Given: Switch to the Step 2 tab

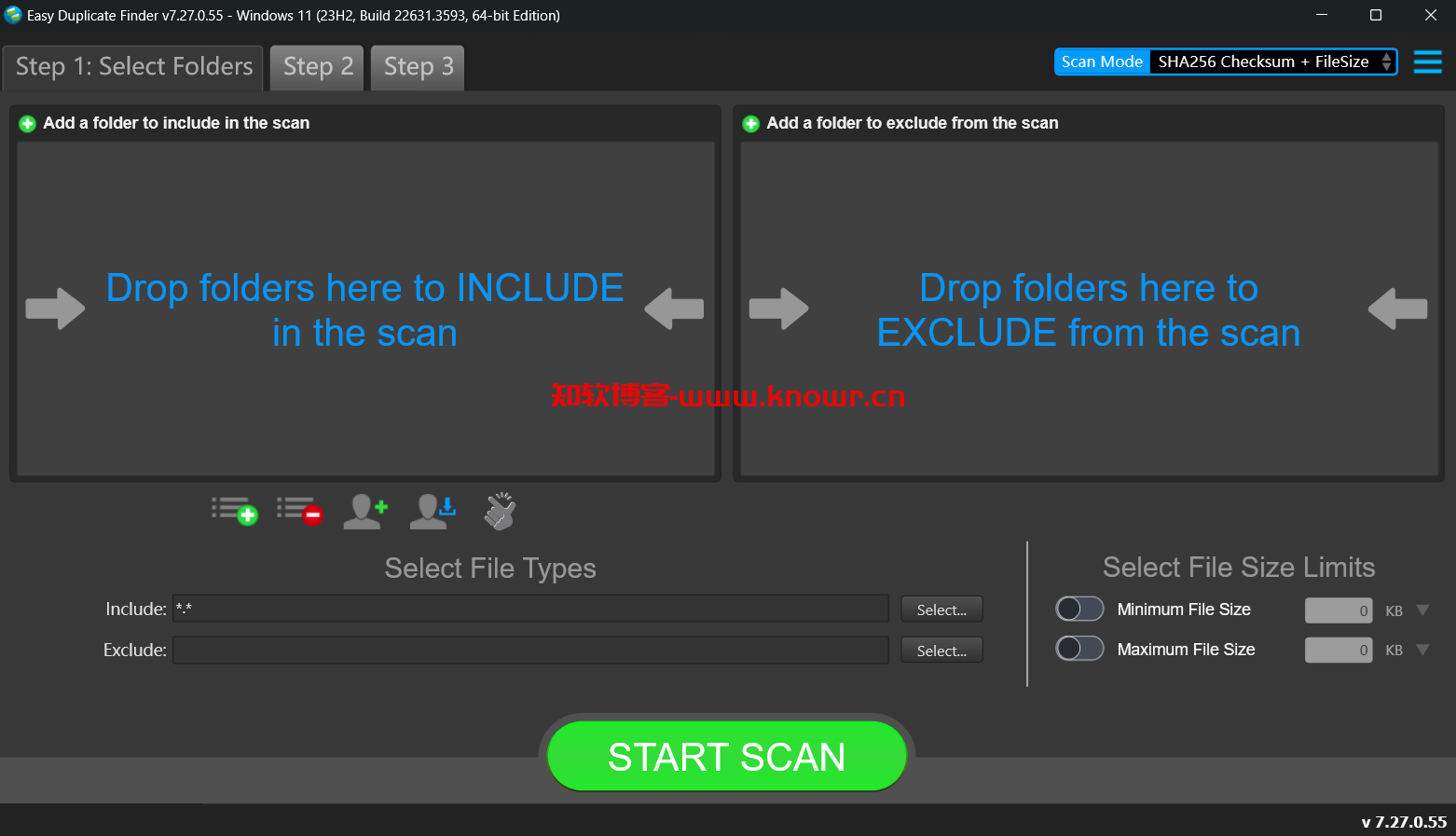Looking at the screenshot, I should [x=317, y=67].
